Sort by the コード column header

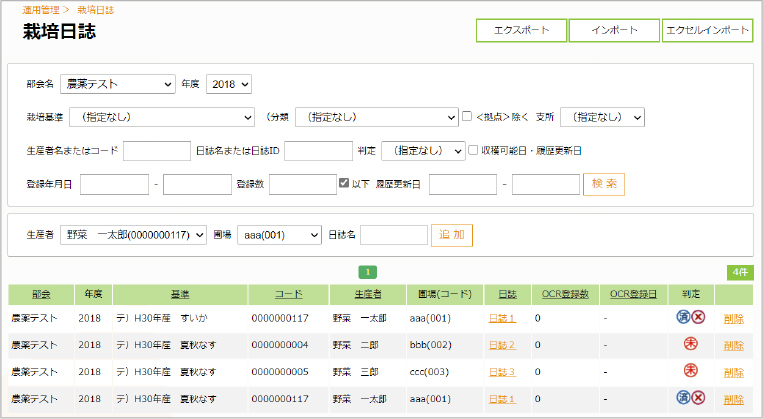(x=289, y=294)
